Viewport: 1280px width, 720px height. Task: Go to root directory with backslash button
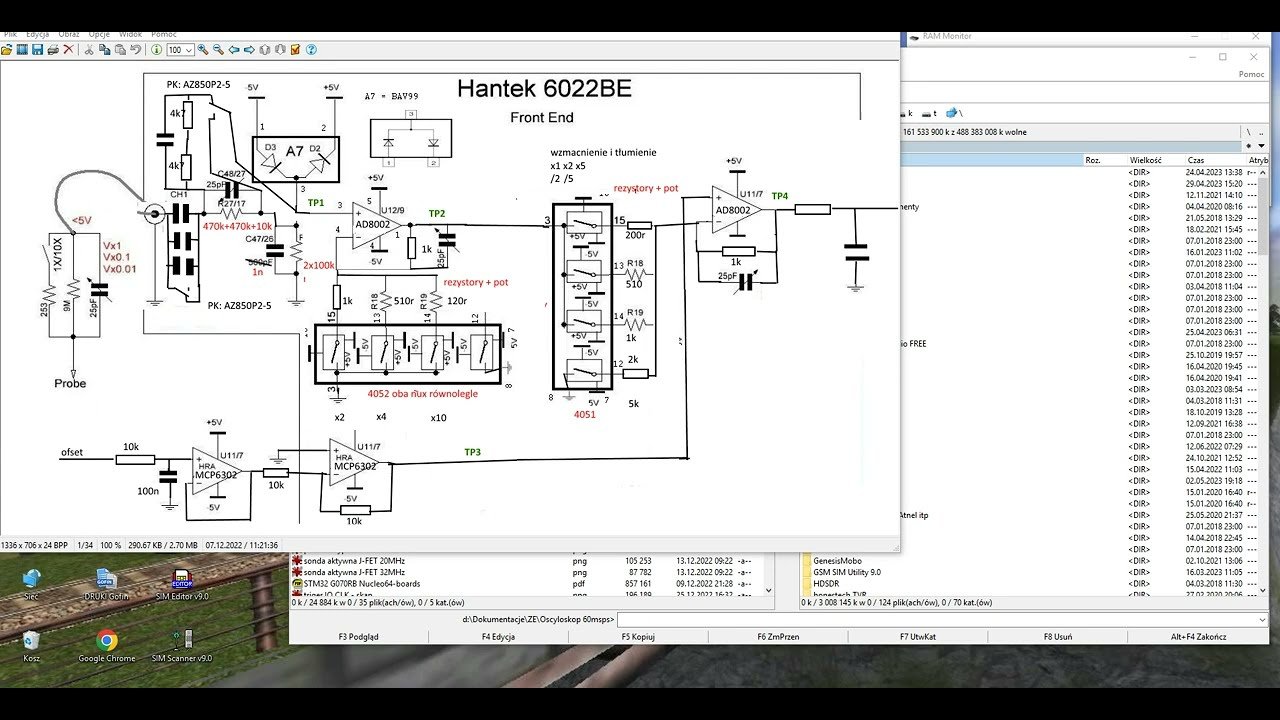(1248, 132)
